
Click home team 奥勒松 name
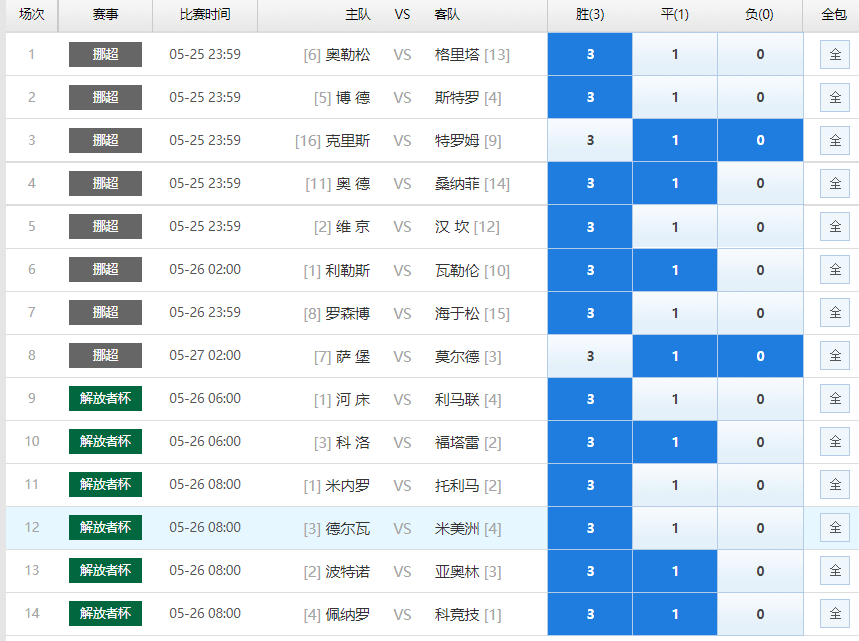pos(348,55)
